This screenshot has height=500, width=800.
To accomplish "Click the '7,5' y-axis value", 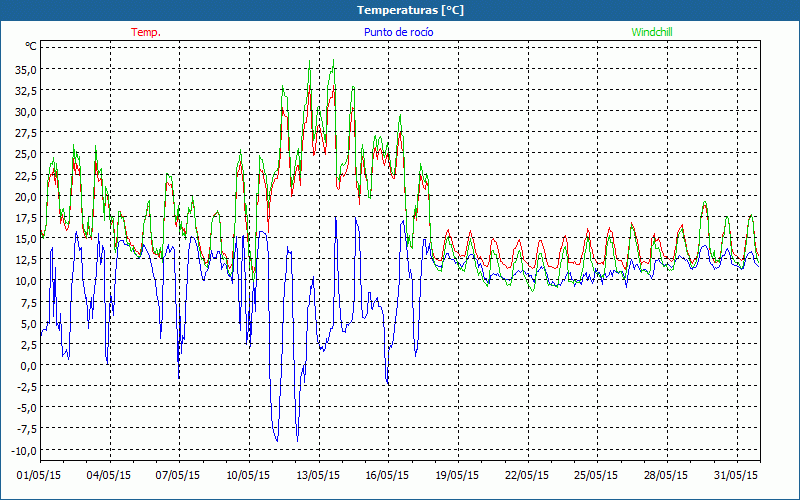I will coord(29,303).
